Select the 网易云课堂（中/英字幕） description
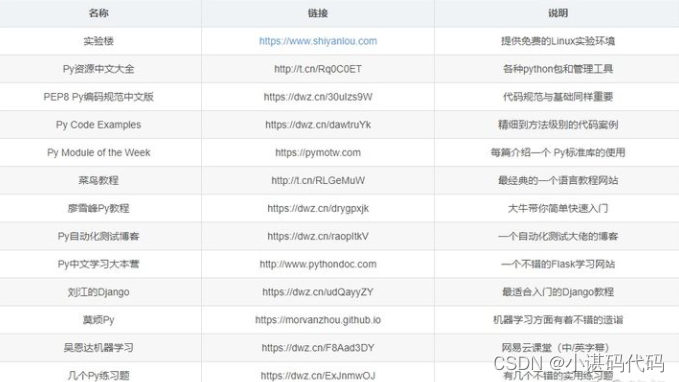This screenshot has height=382, width=679. point(556,347)
